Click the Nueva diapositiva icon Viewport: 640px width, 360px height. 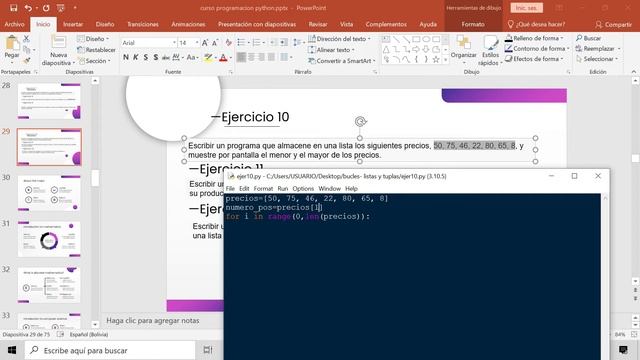[58, 42]
